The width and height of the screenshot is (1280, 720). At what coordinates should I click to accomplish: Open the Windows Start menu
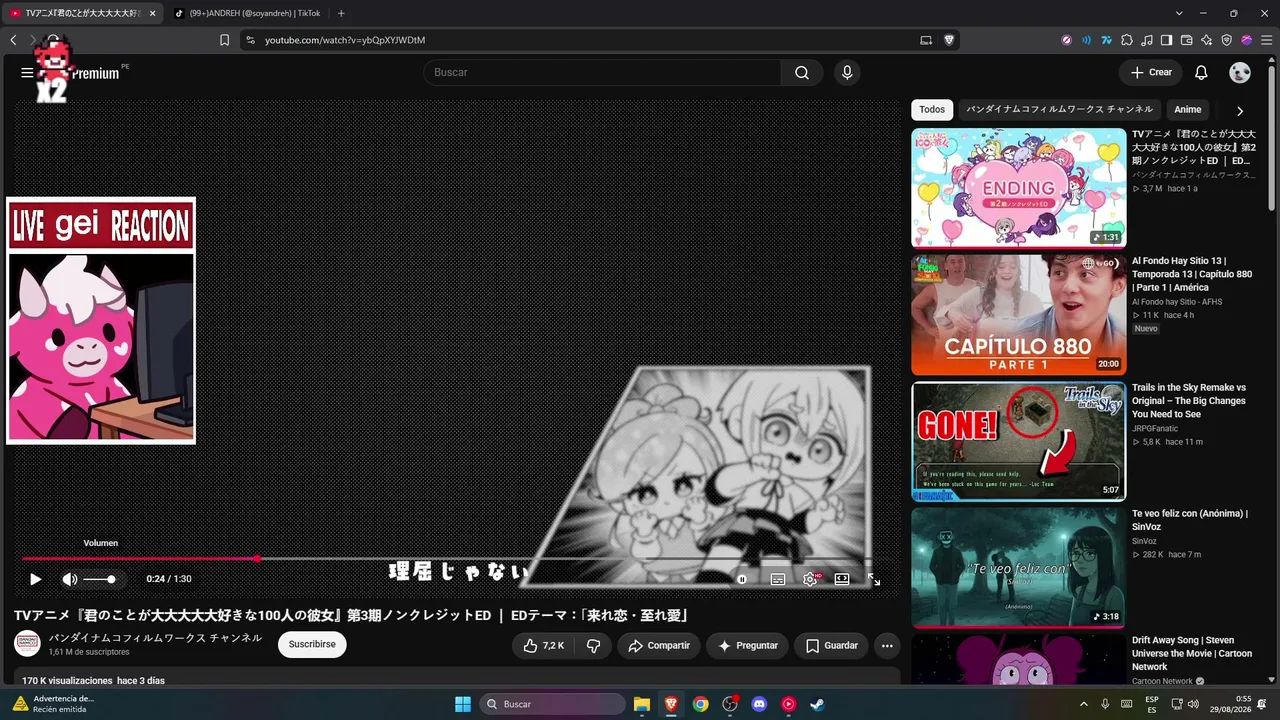click(463, 704)
